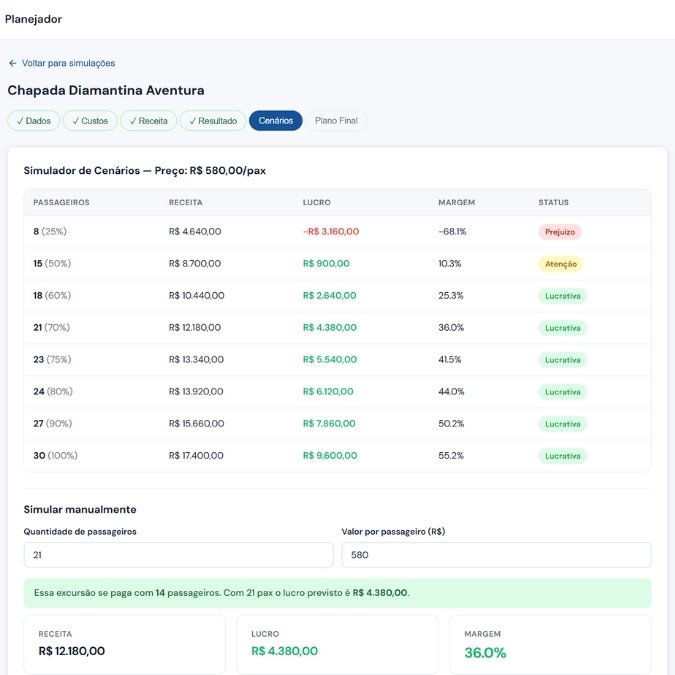Click the Margem summary card at the bottom
Viewport: 675px width, 675px height.
pyautogui.click(x=550, y=644)
